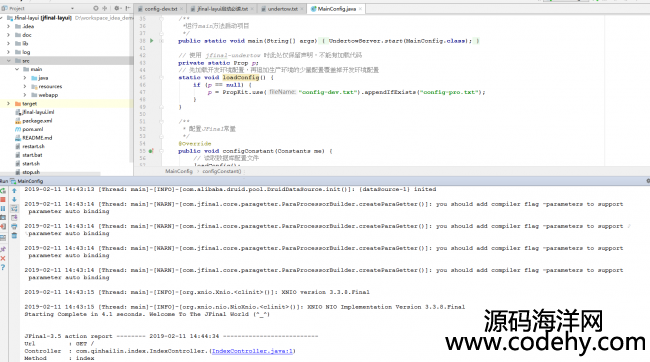
Task: Open the IndexController.java:1 link in console
Action: 252,351
